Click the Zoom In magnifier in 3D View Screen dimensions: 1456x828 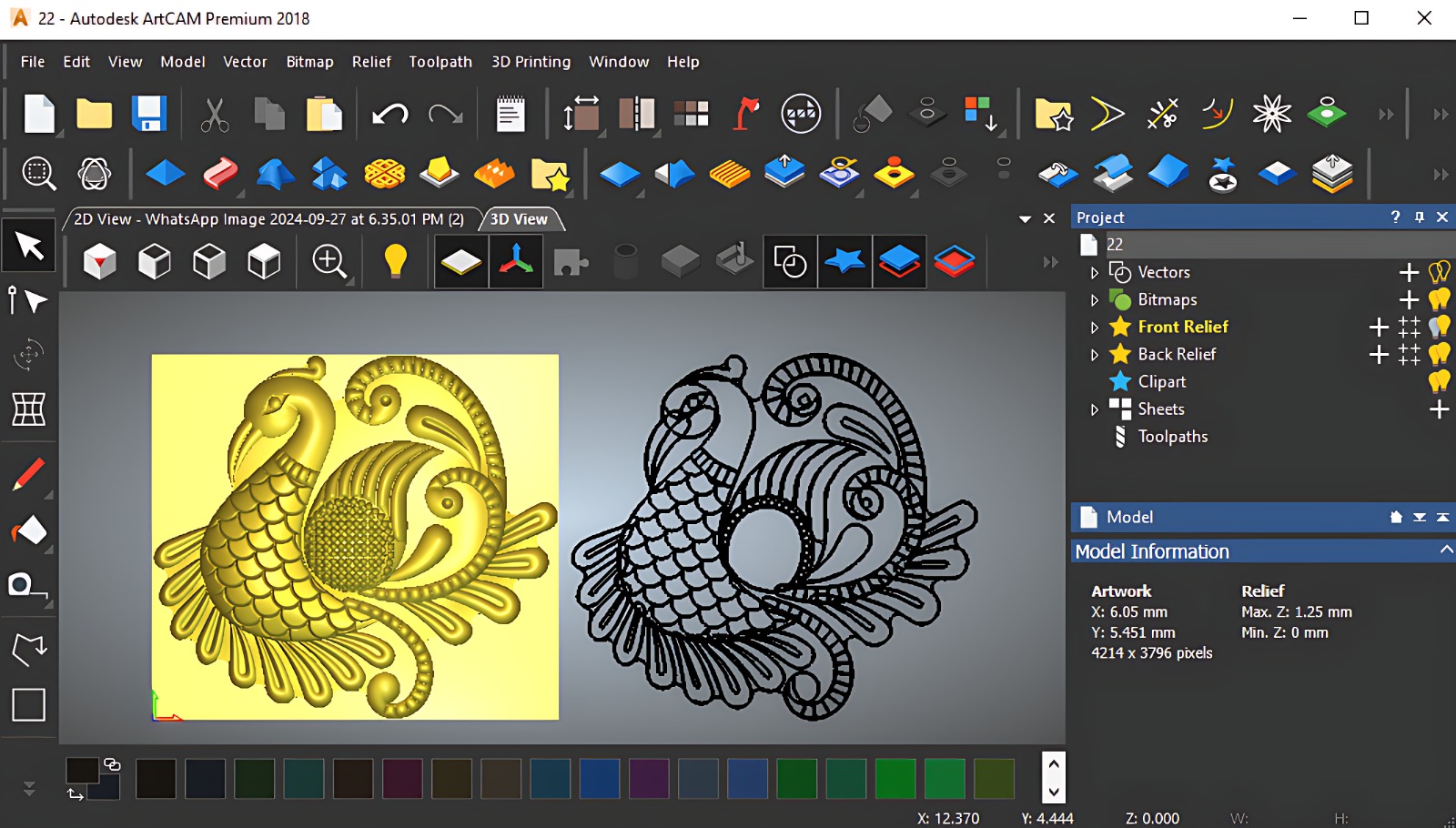329,262
